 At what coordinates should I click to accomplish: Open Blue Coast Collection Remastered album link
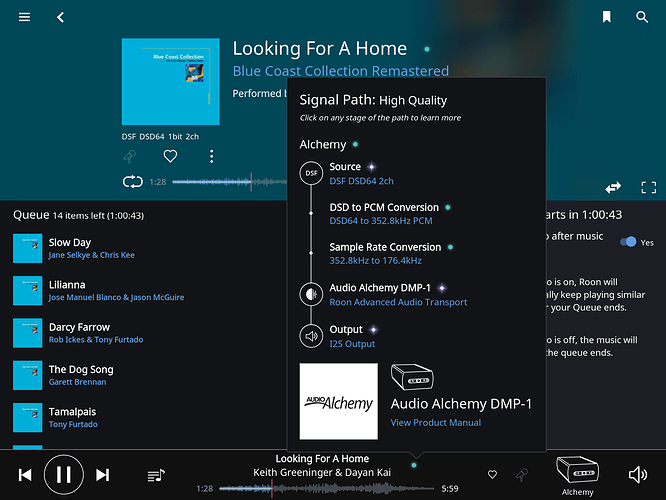pos(341,71)
